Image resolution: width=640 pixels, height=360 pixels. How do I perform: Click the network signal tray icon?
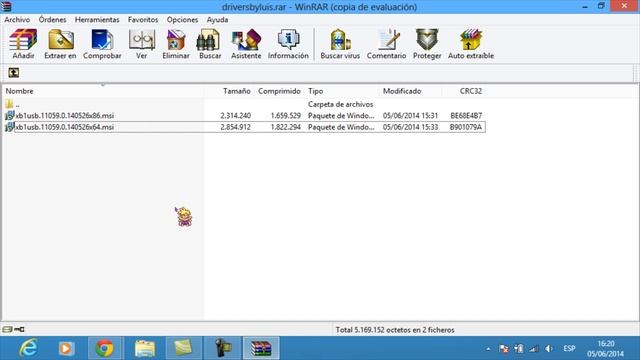pyautogui.click(x=533, y=349)
